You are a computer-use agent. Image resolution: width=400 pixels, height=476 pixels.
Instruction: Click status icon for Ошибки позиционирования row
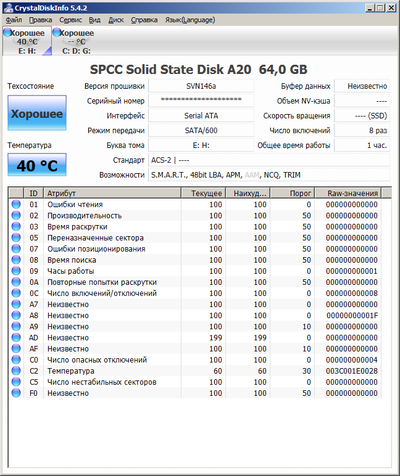16,249
